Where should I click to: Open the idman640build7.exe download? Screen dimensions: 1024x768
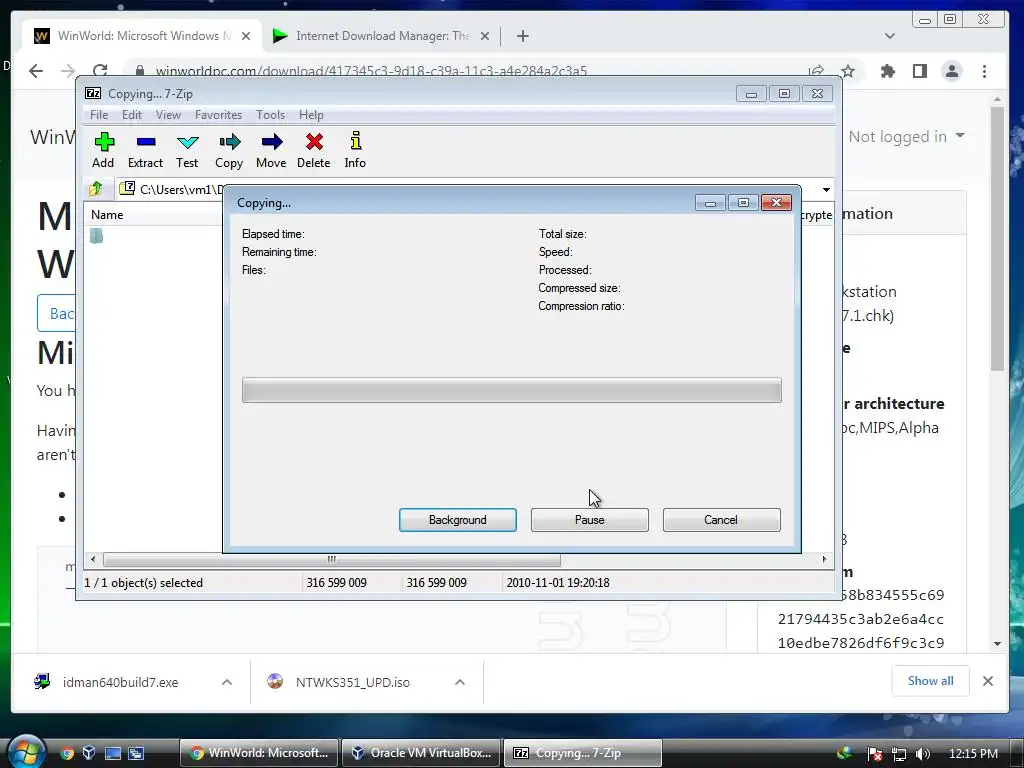(120, 682)
